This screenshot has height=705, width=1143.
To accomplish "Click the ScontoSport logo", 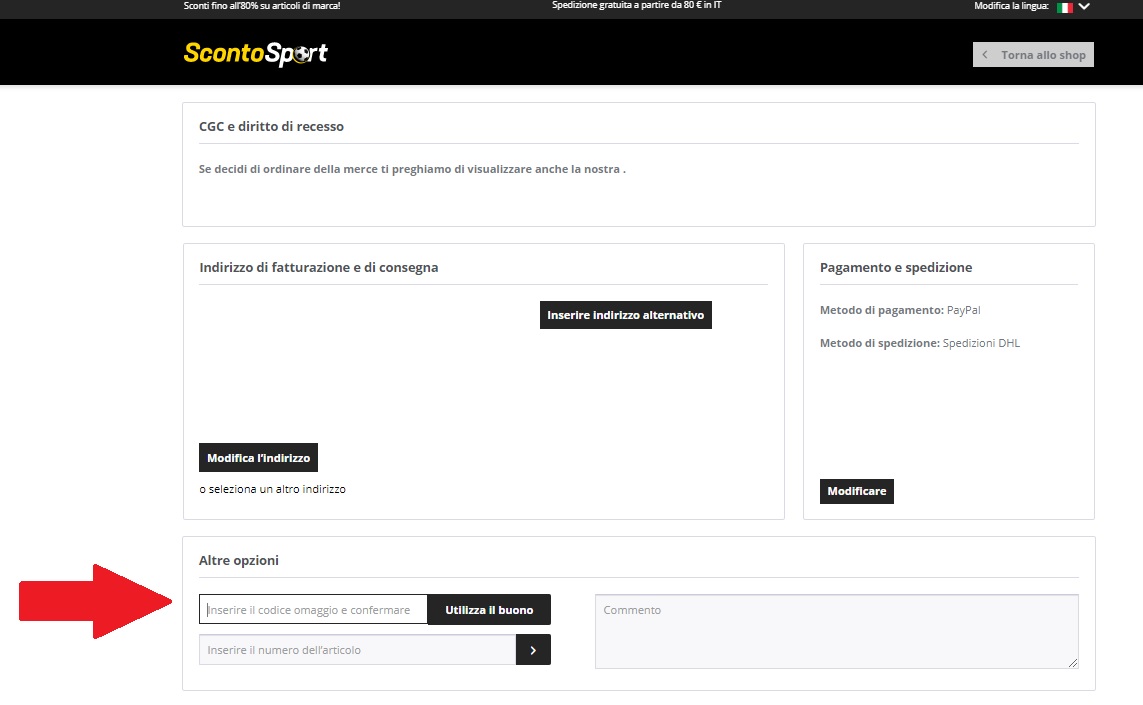I will [255, 54].
